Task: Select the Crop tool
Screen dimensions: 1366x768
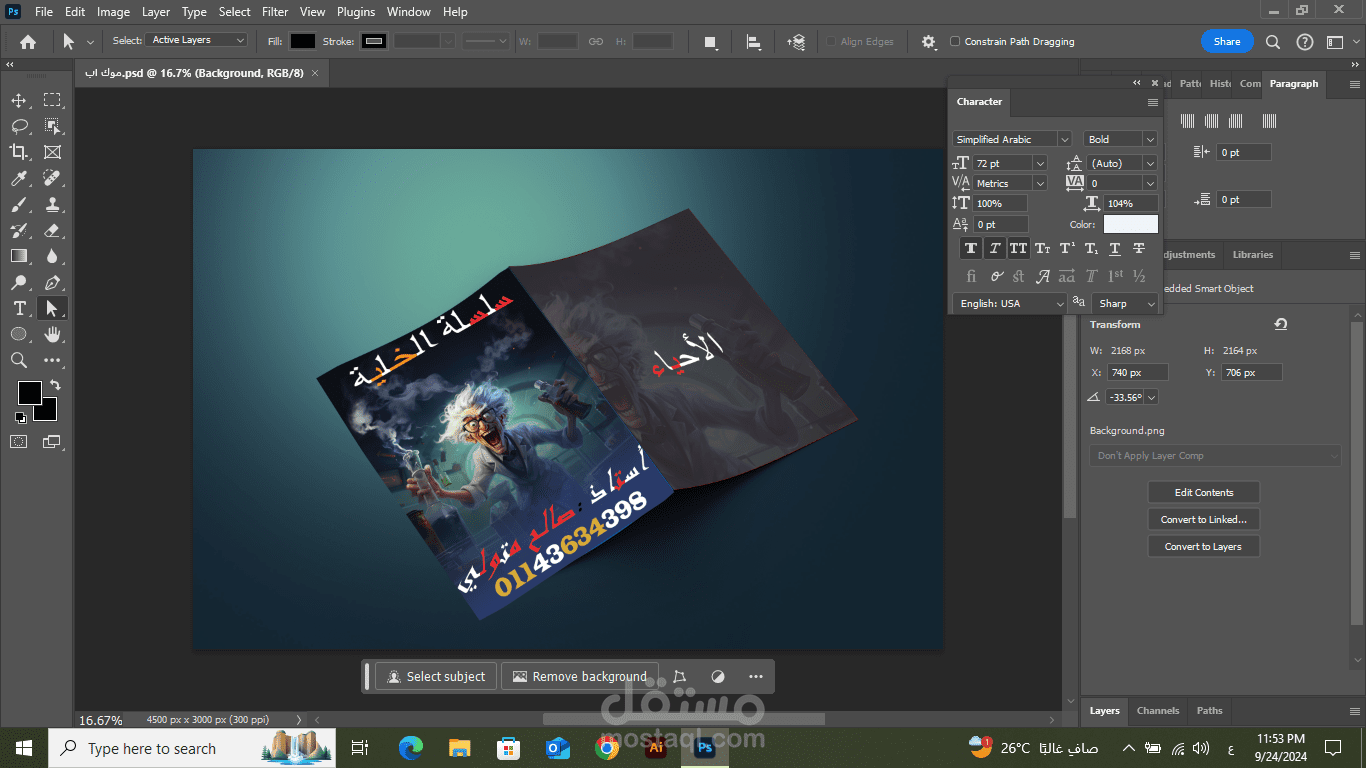Action: click(x=19, y=152)
